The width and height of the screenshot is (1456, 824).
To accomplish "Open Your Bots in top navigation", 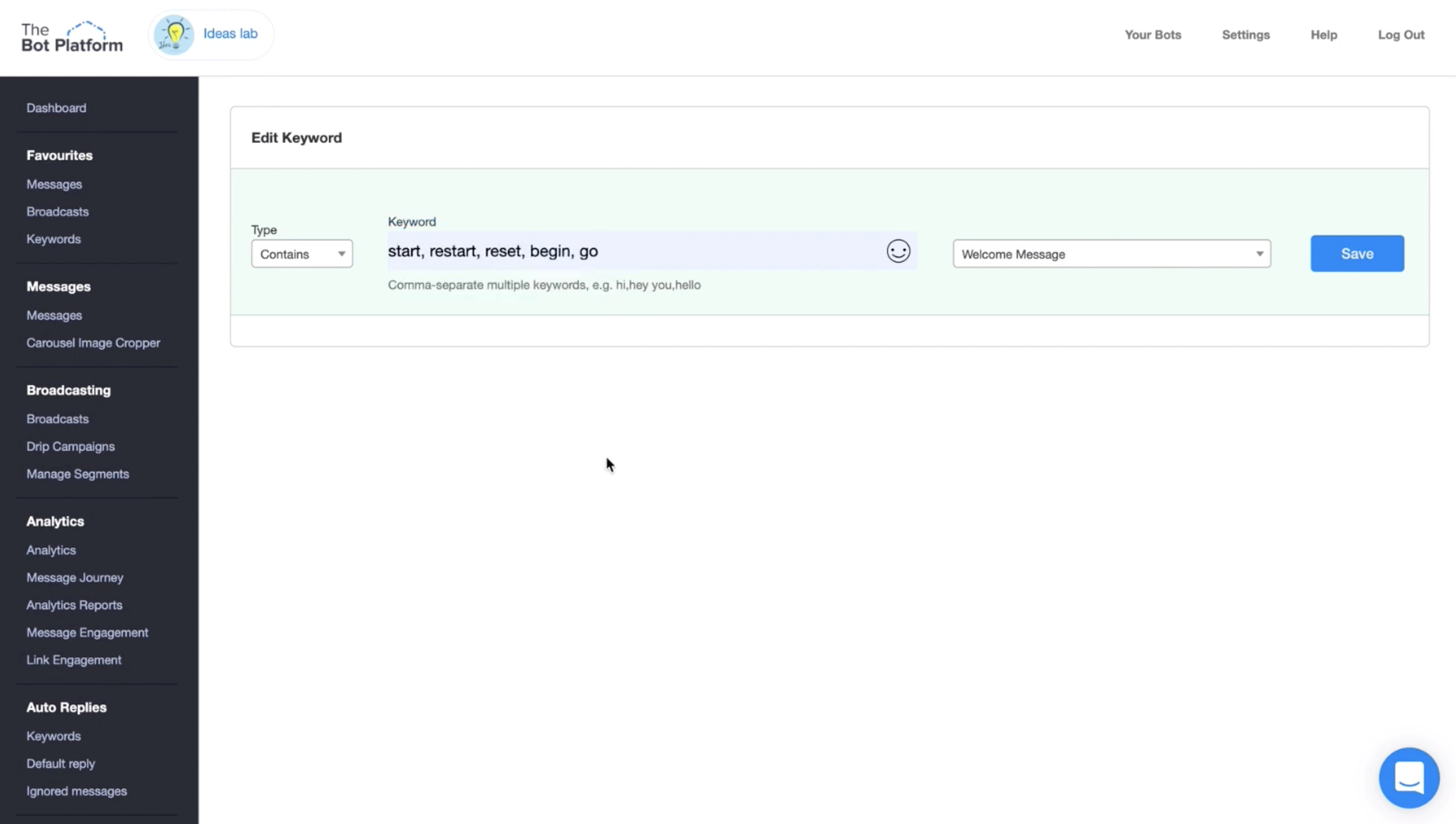I will 1153,35.
